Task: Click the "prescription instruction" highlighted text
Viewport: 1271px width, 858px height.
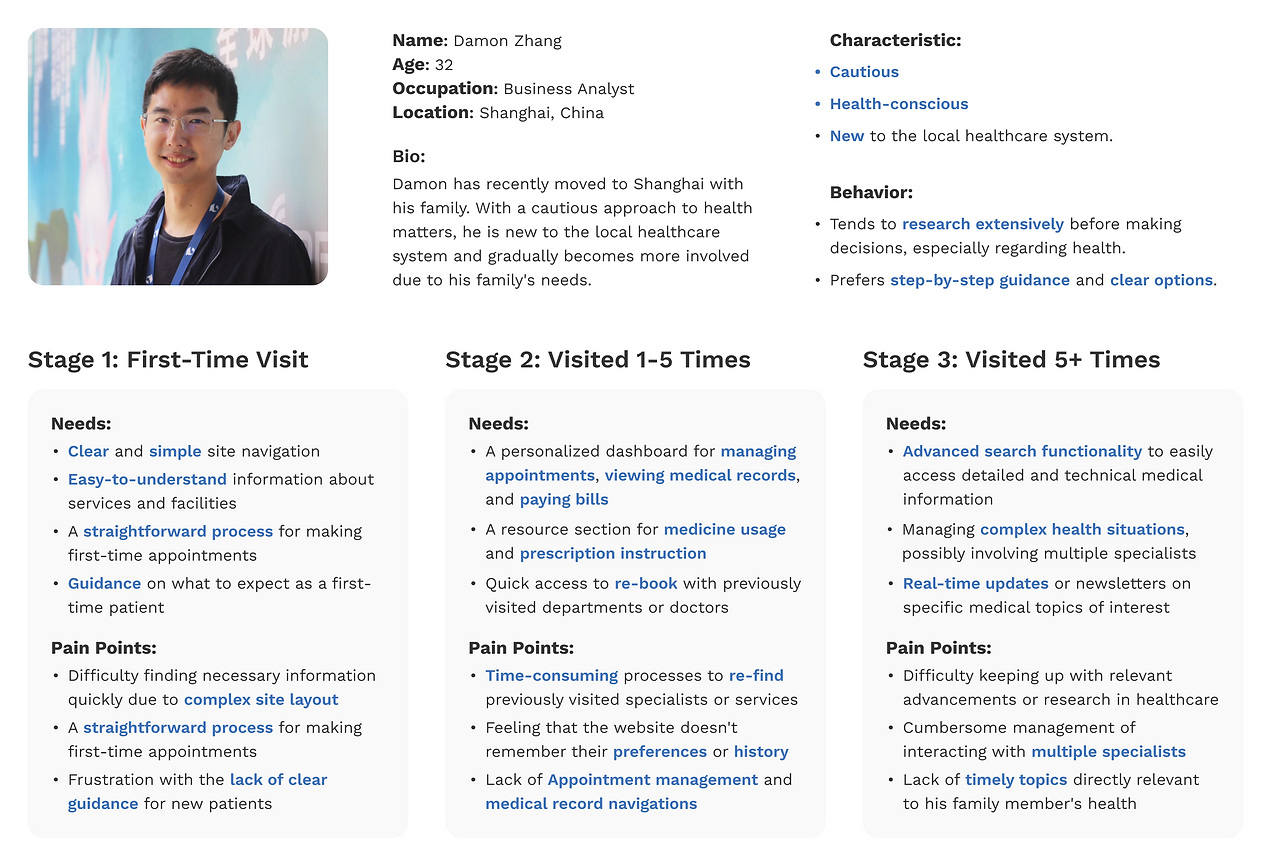Action: tap(612, 553)
